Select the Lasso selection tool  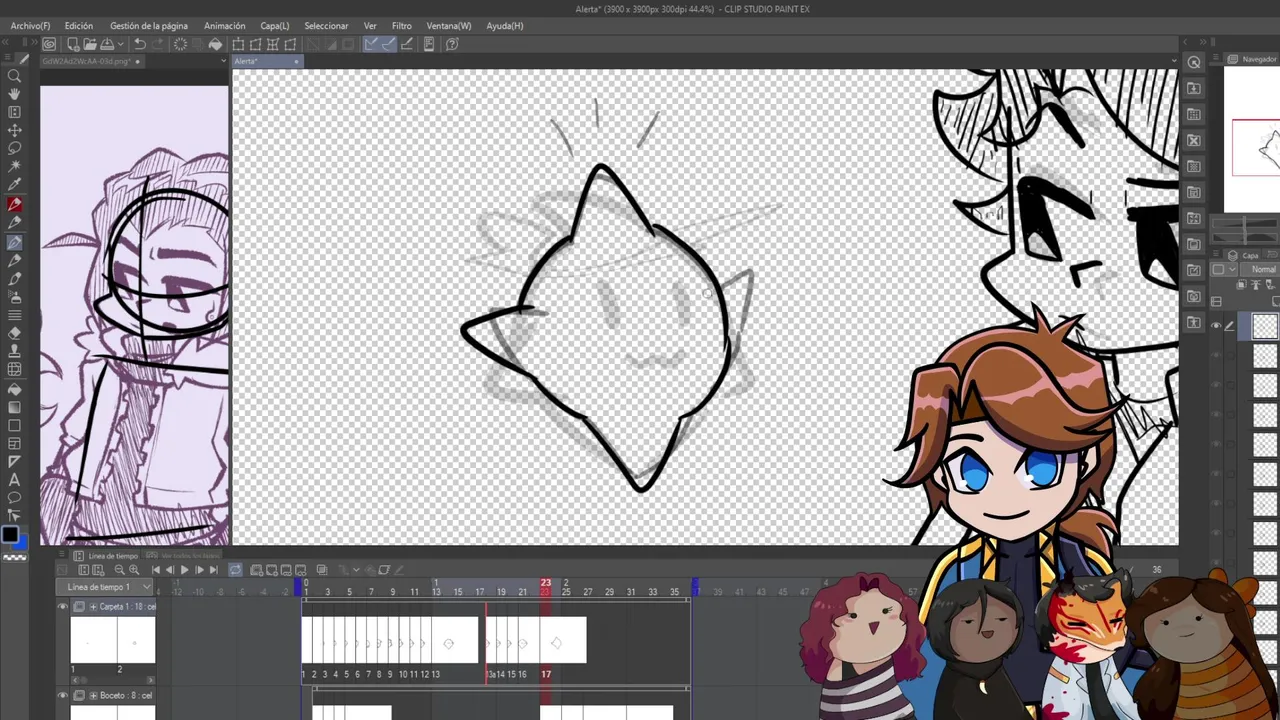(14, 148)
